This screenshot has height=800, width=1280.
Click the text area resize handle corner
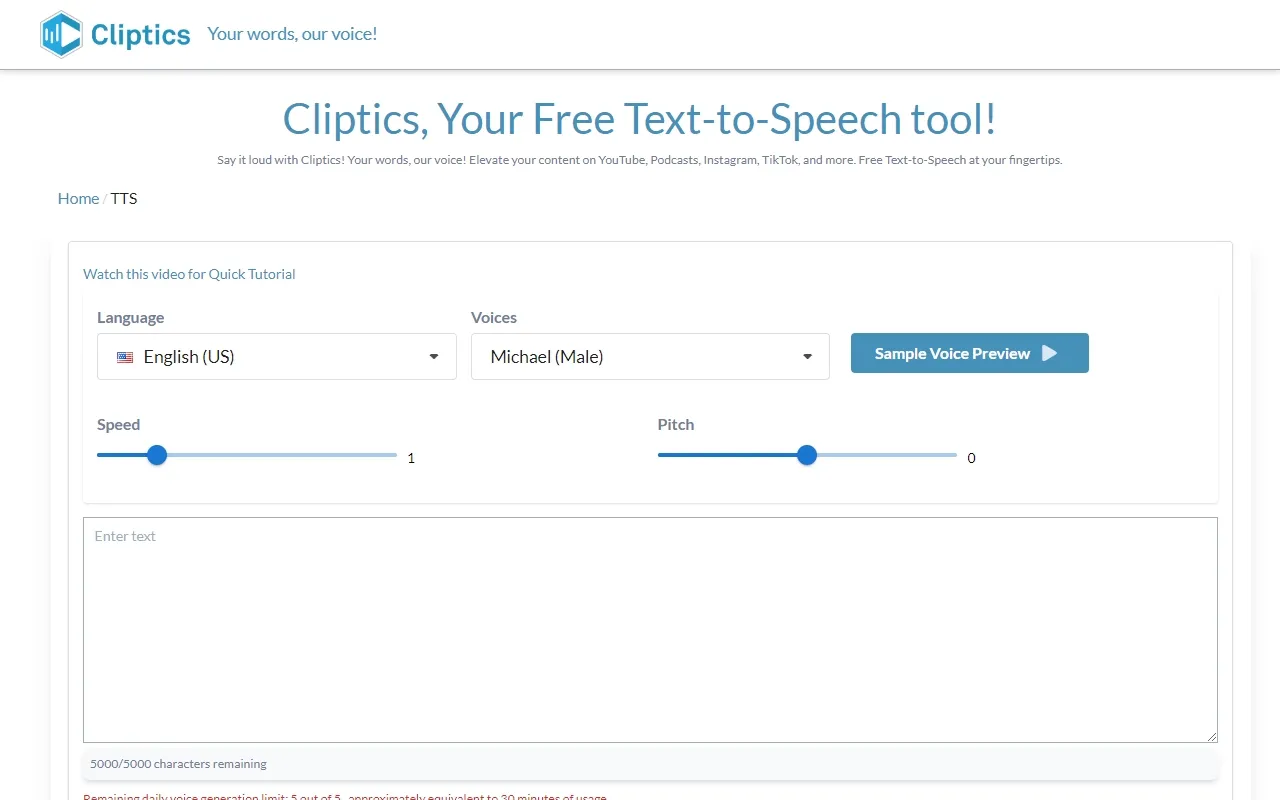pyautogui.click(x=1211, y=736)
